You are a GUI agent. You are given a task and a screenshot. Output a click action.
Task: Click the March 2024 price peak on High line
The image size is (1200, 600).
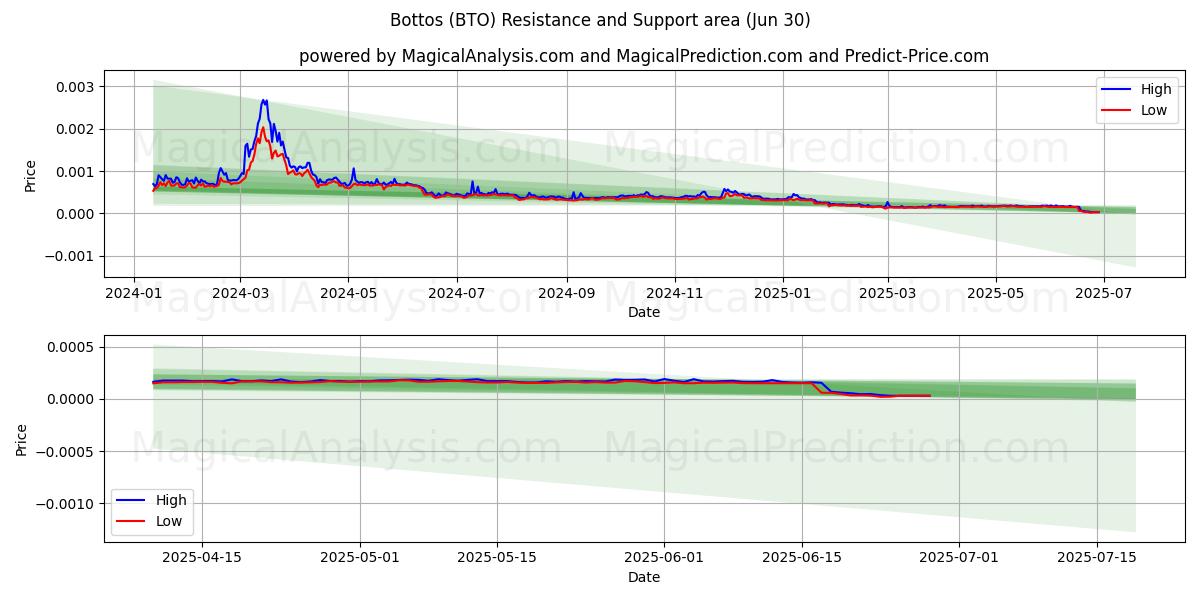pyautogui.click(x=264, y=100)
